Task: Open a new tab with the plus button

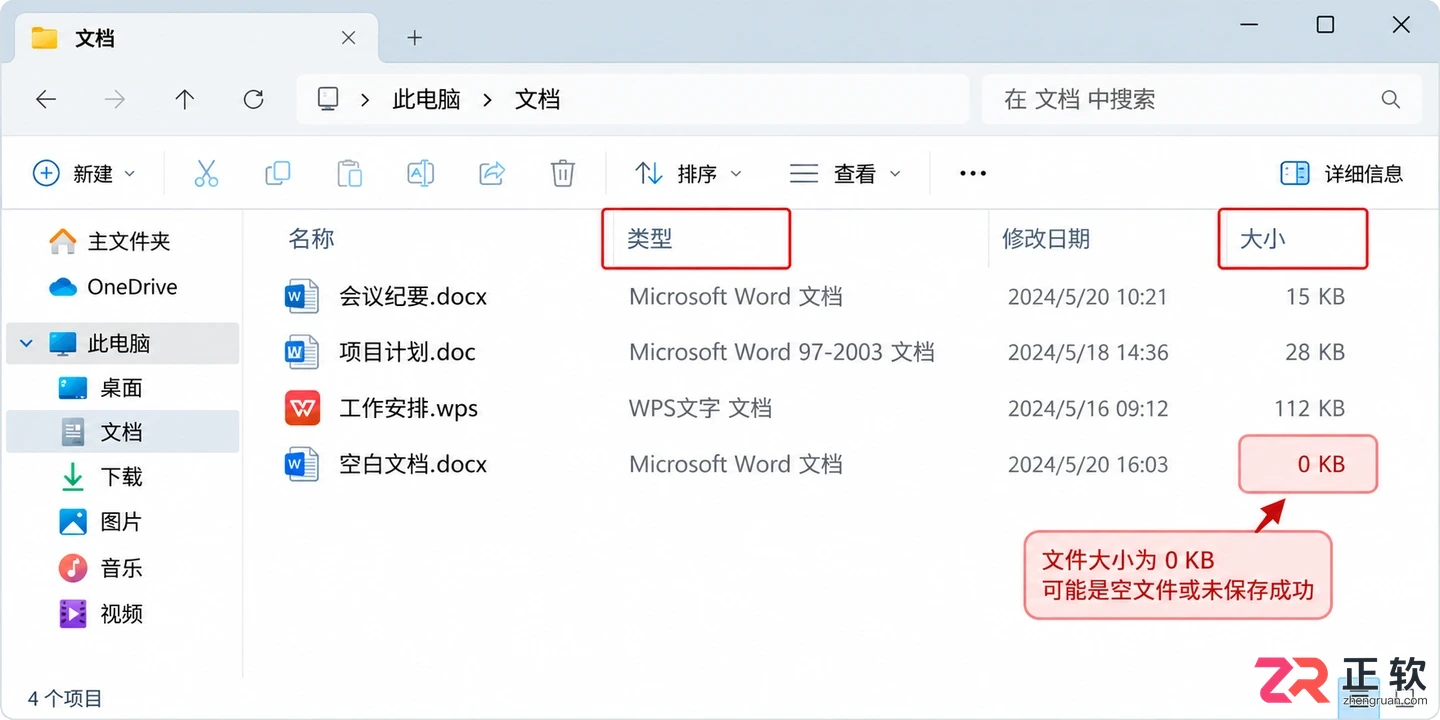Action: [x=415, y=38]
